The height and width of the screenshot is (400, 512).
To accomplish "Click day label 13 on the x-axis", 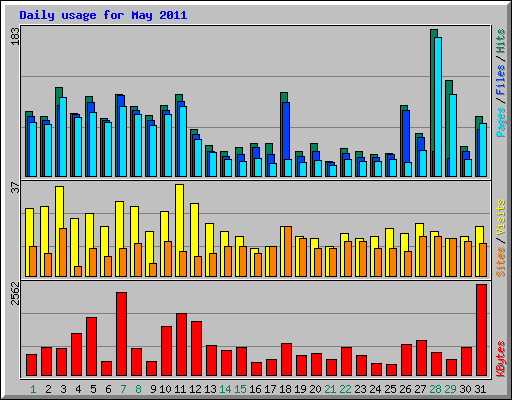I will pyautogui.click(x=210, y=389).
